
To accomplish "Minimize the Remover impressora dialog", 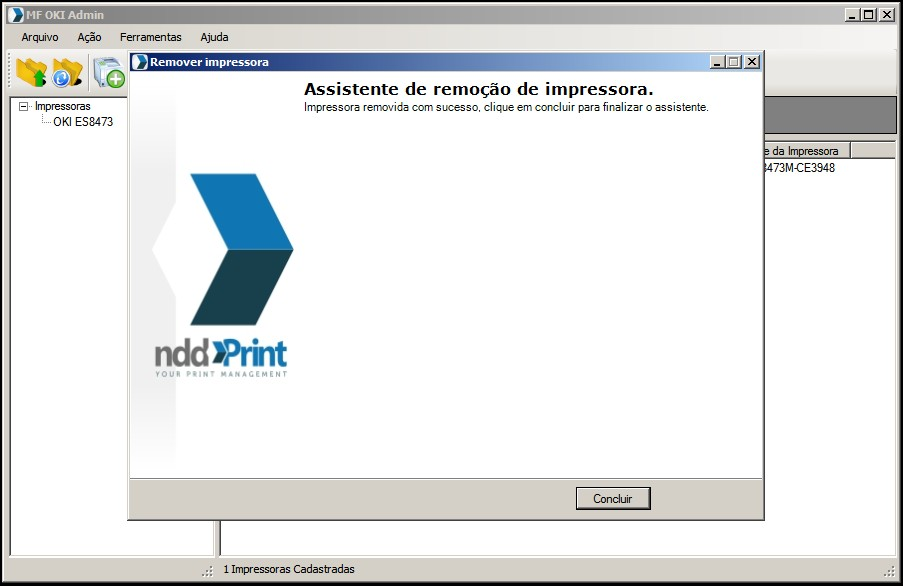I will click(x=718, y=62).
